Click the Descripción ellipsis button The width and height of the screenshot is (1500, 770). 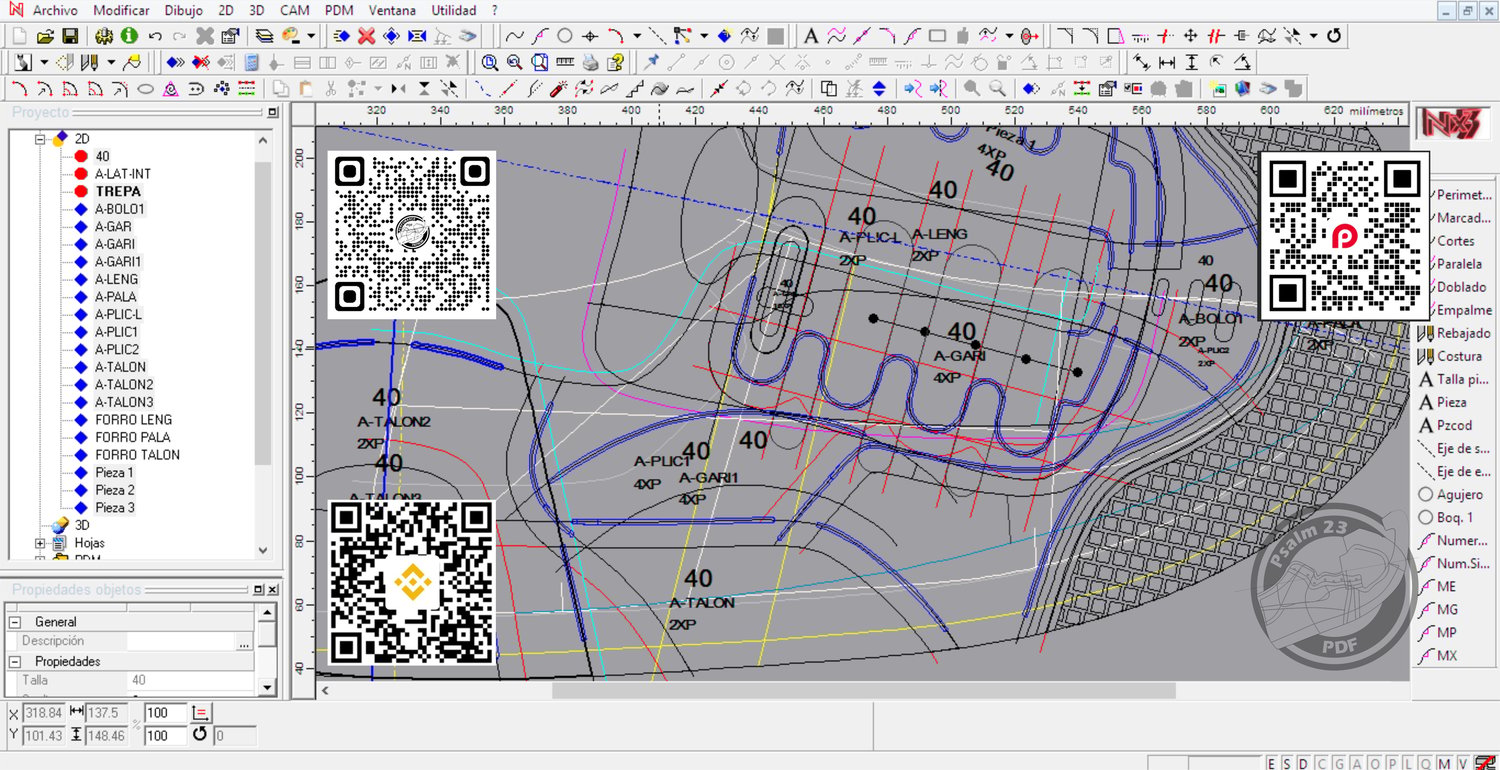244,642
